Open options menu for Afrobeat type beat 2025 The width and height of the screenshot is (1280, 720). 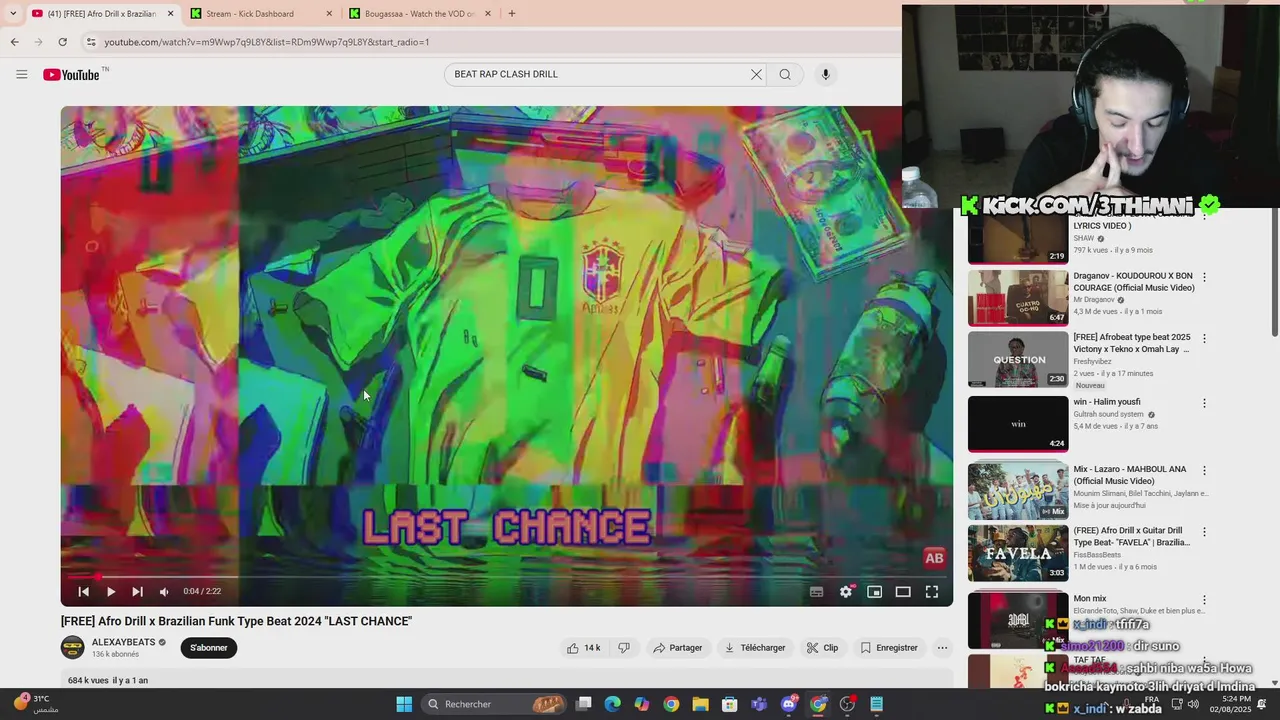[x=1204, y=339]
